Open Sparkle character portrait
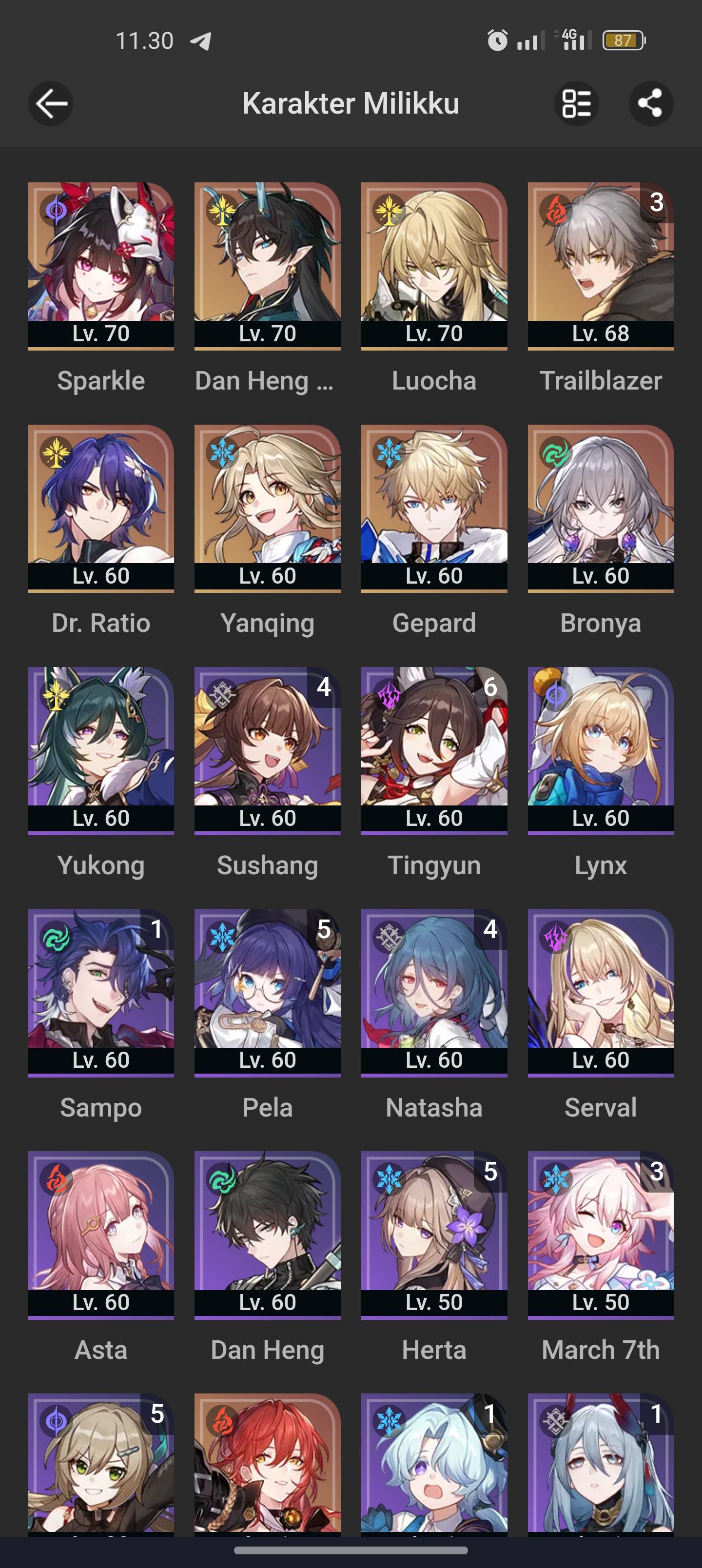702x1568 pixels. tap(101, 265)
